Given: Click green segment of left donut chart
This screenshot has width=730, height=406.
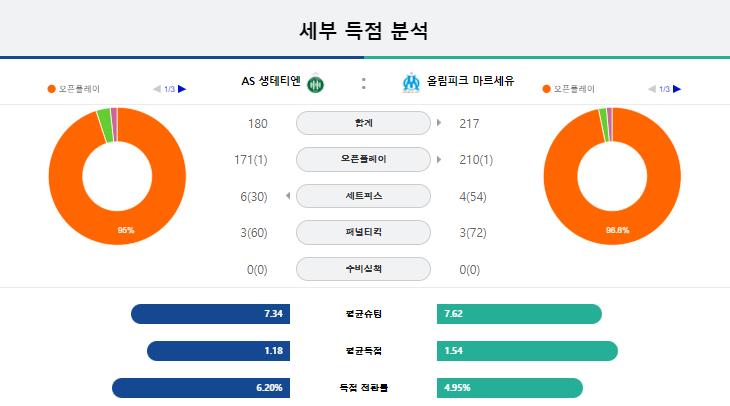Looking at the screenshot, I should (x=105, y=126).
